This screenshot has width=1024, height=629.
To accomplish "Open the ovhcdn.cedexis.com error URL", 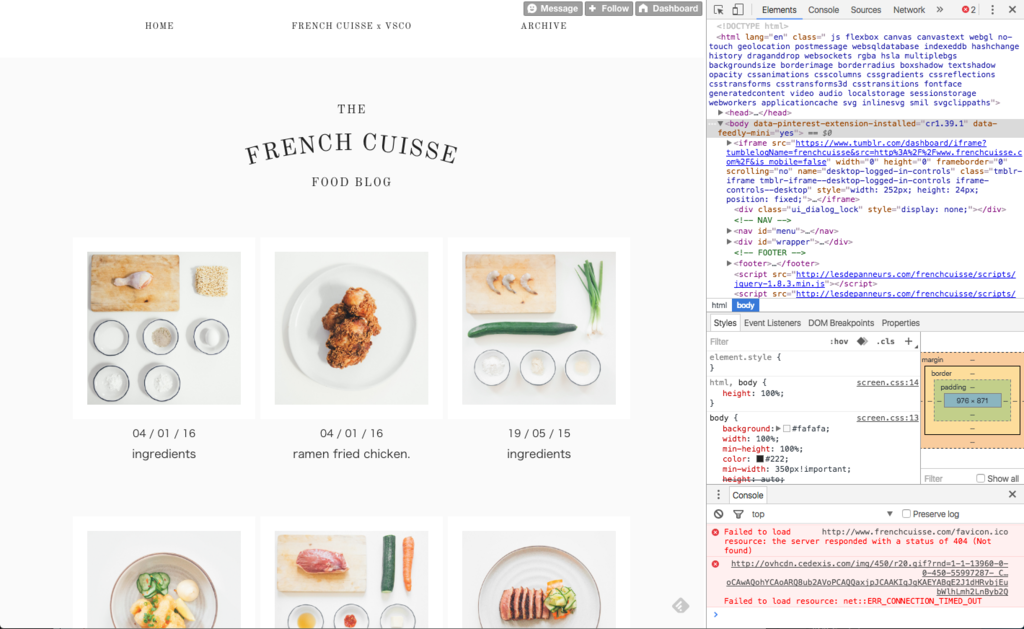I will point(869,577).
